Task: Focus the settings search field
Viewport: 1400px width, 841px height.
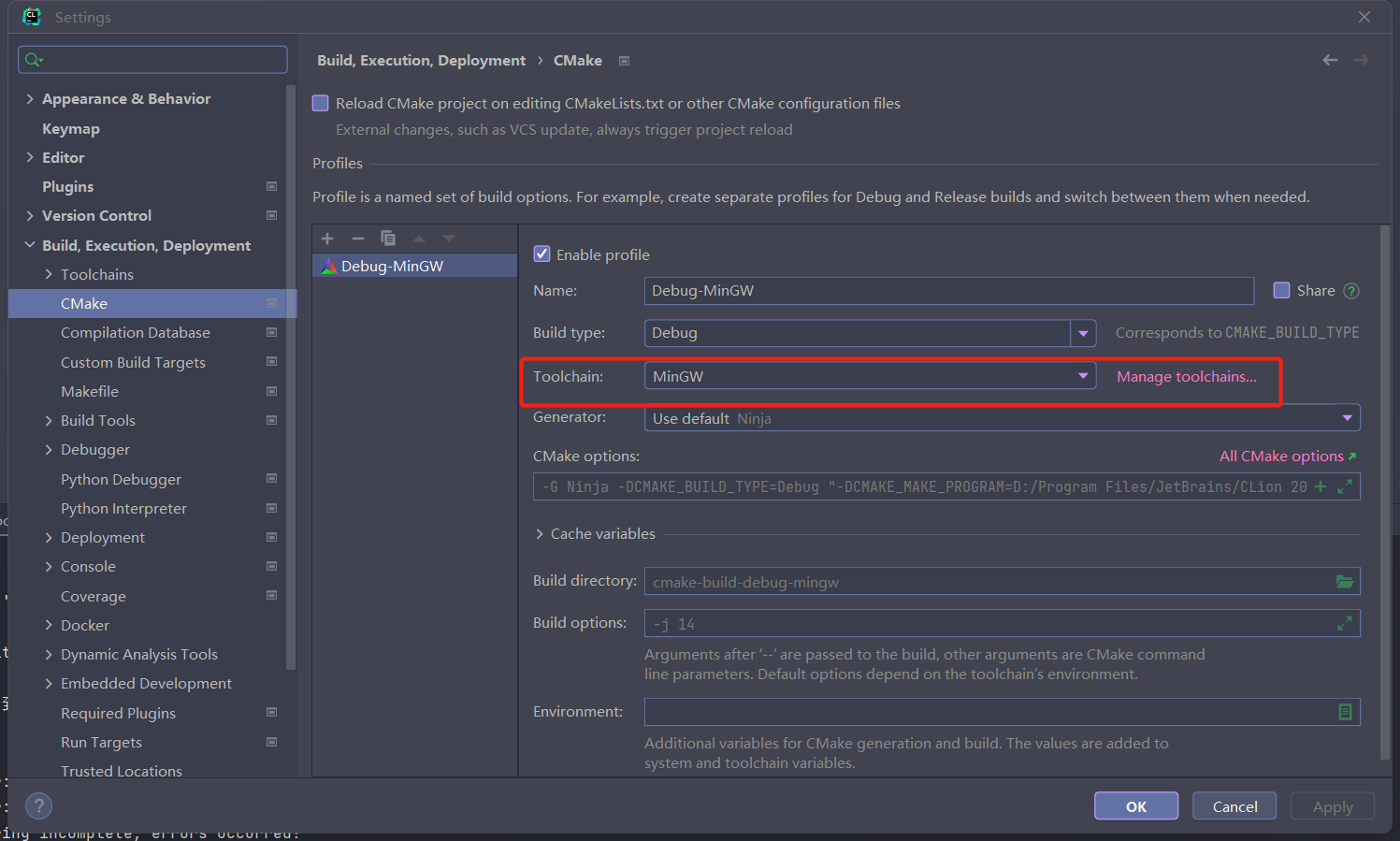Action: click(152, 60)
